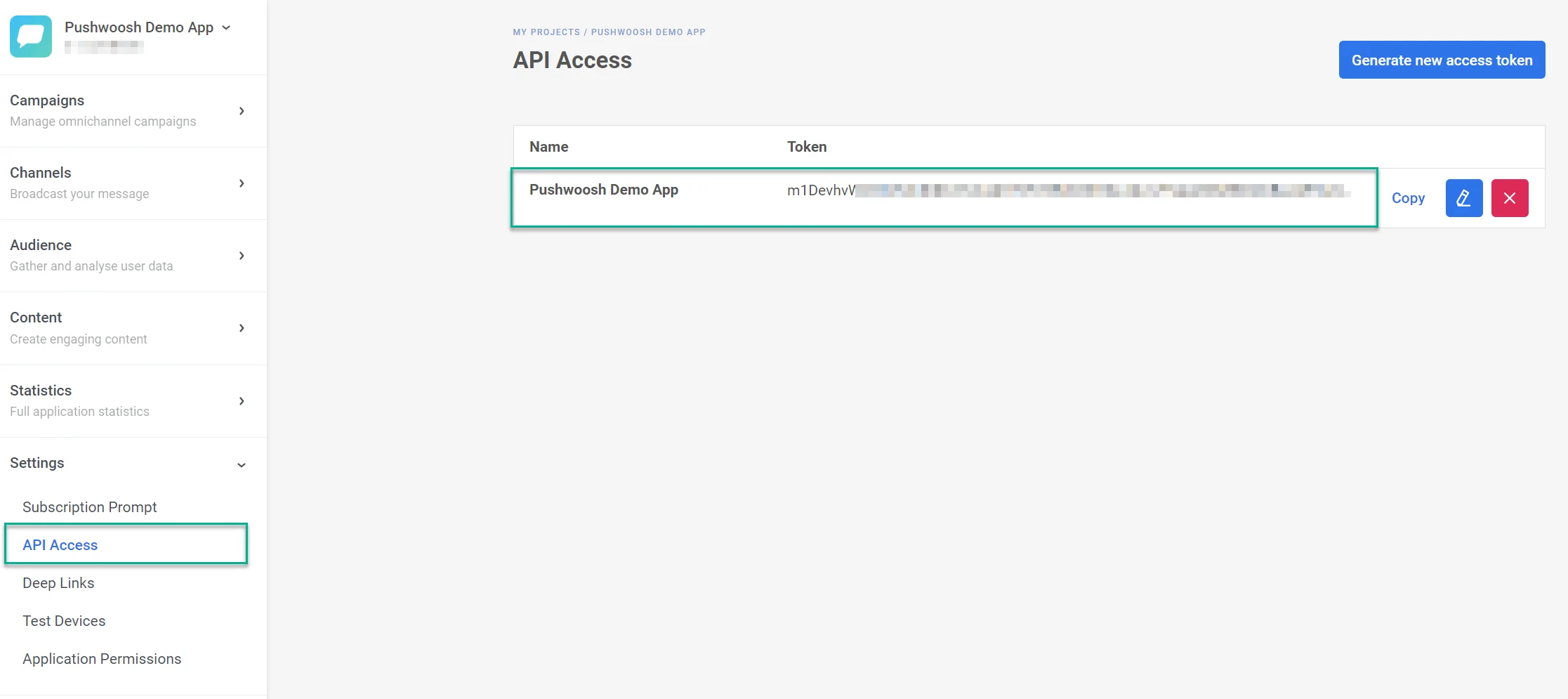The width and height of the screenshot is (1568, 699).
Task: Click the PUSHWOOSH DEMO APP breadcrumb
Action: click(647, 32)
